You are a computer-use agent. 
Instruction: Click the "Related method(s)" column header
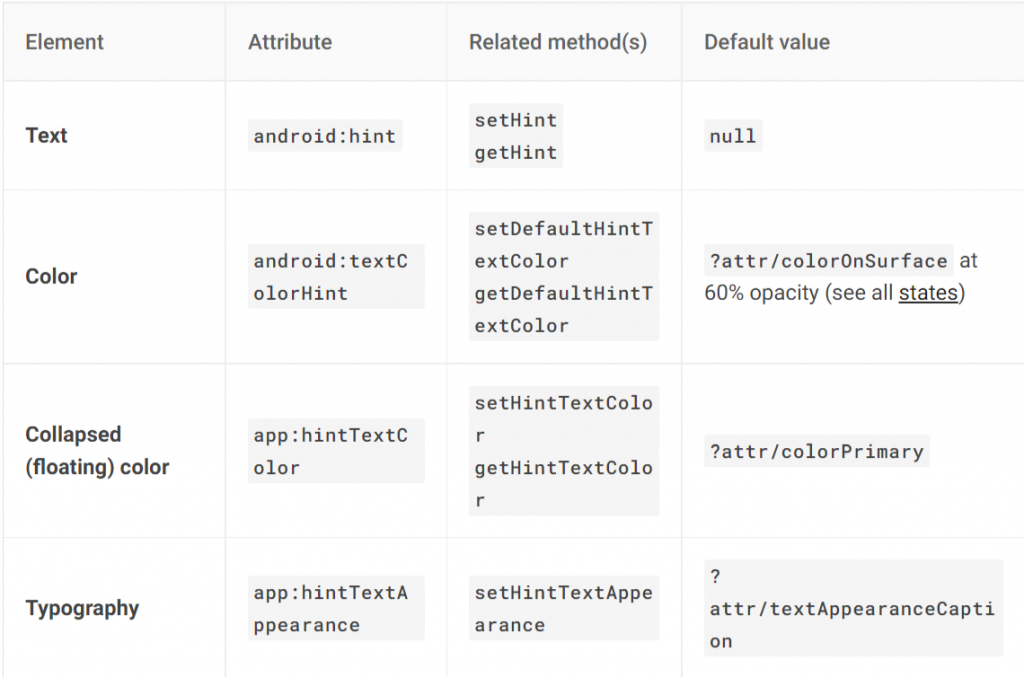point(558,42)
